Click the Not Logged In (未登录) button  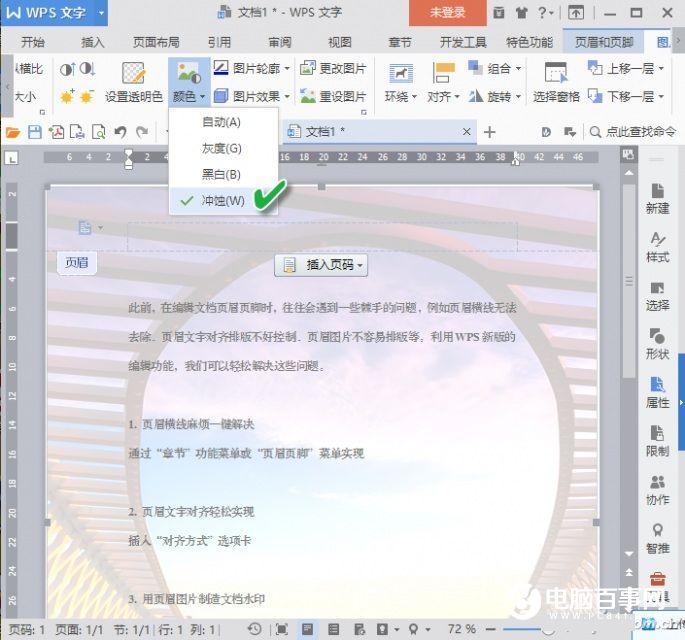pyautogui.click(x=447, y=13)
